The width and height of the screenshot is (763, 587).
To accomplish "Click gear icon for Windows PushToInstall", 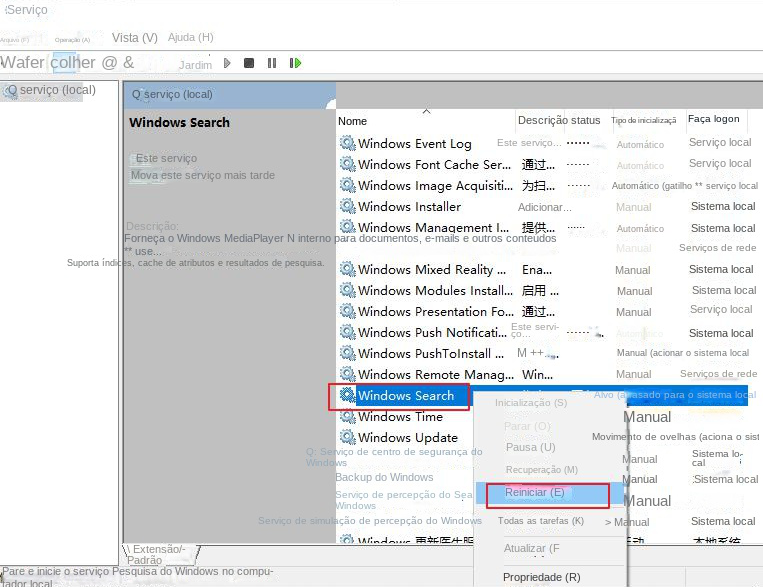I will 347,353.
